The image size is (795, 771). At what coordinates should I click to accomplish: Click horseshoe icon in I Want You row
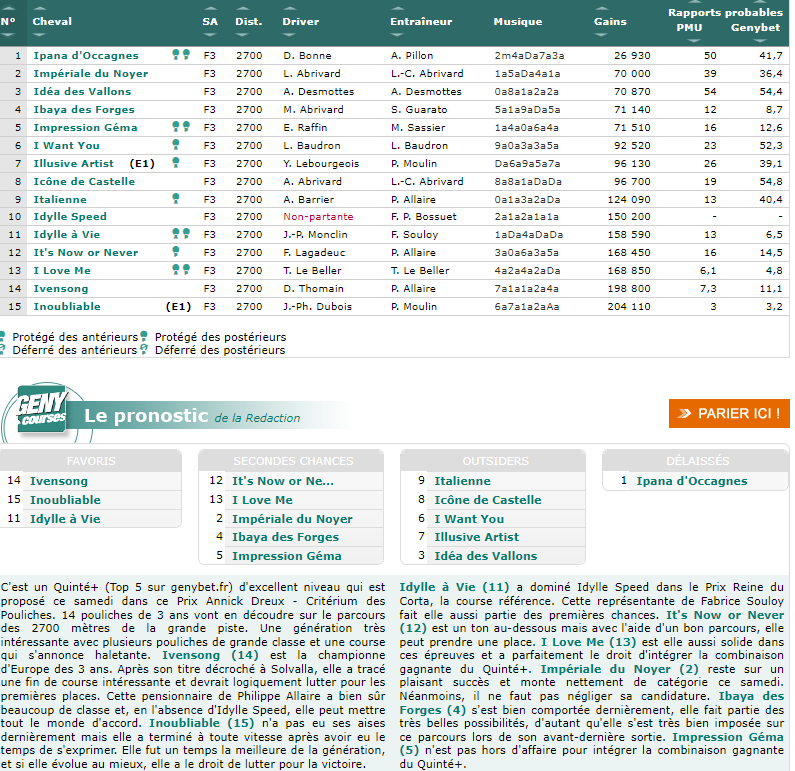point(175,145)
